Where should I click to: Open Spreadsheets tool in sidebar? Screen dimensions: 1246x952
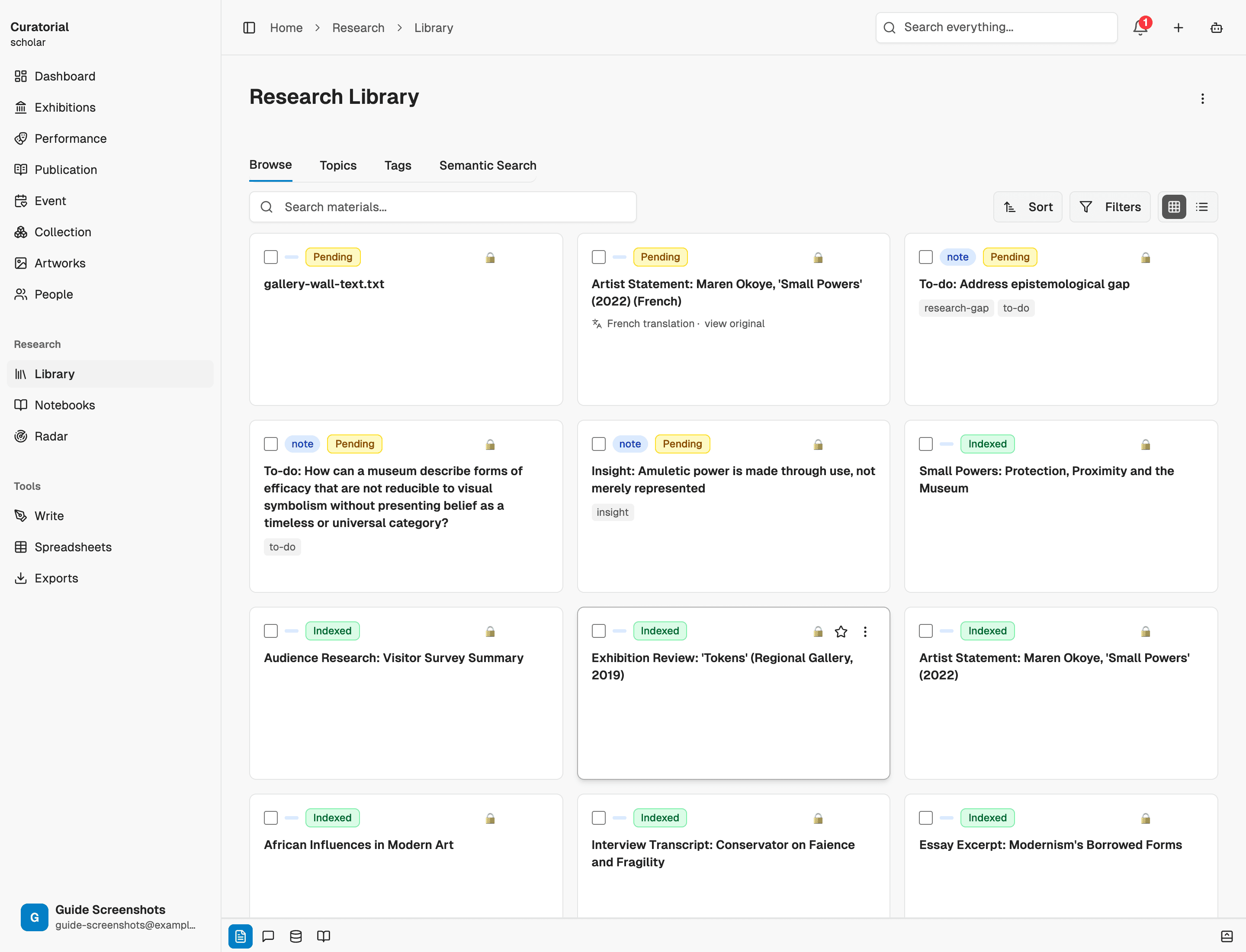click(110, 547)
